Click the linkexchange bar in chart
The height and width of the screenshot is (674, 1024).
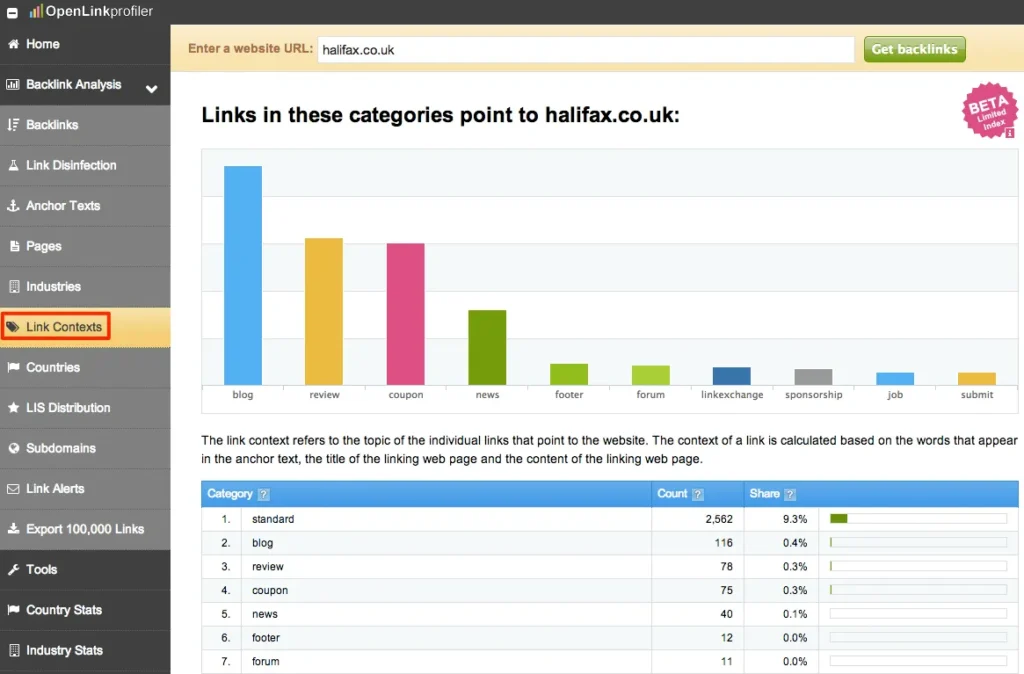[x=731, y=376]
